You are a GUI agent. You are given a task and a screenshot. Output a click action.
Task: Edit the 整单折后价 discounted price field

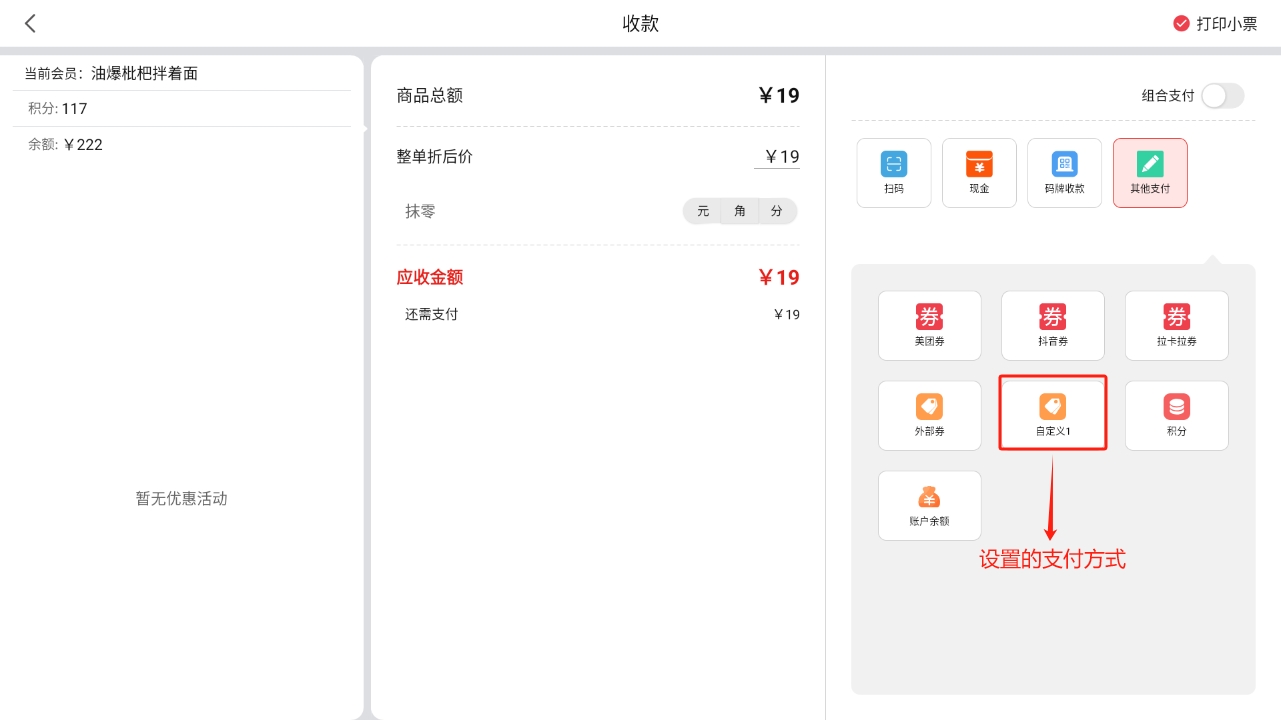[x=777, y=157]
